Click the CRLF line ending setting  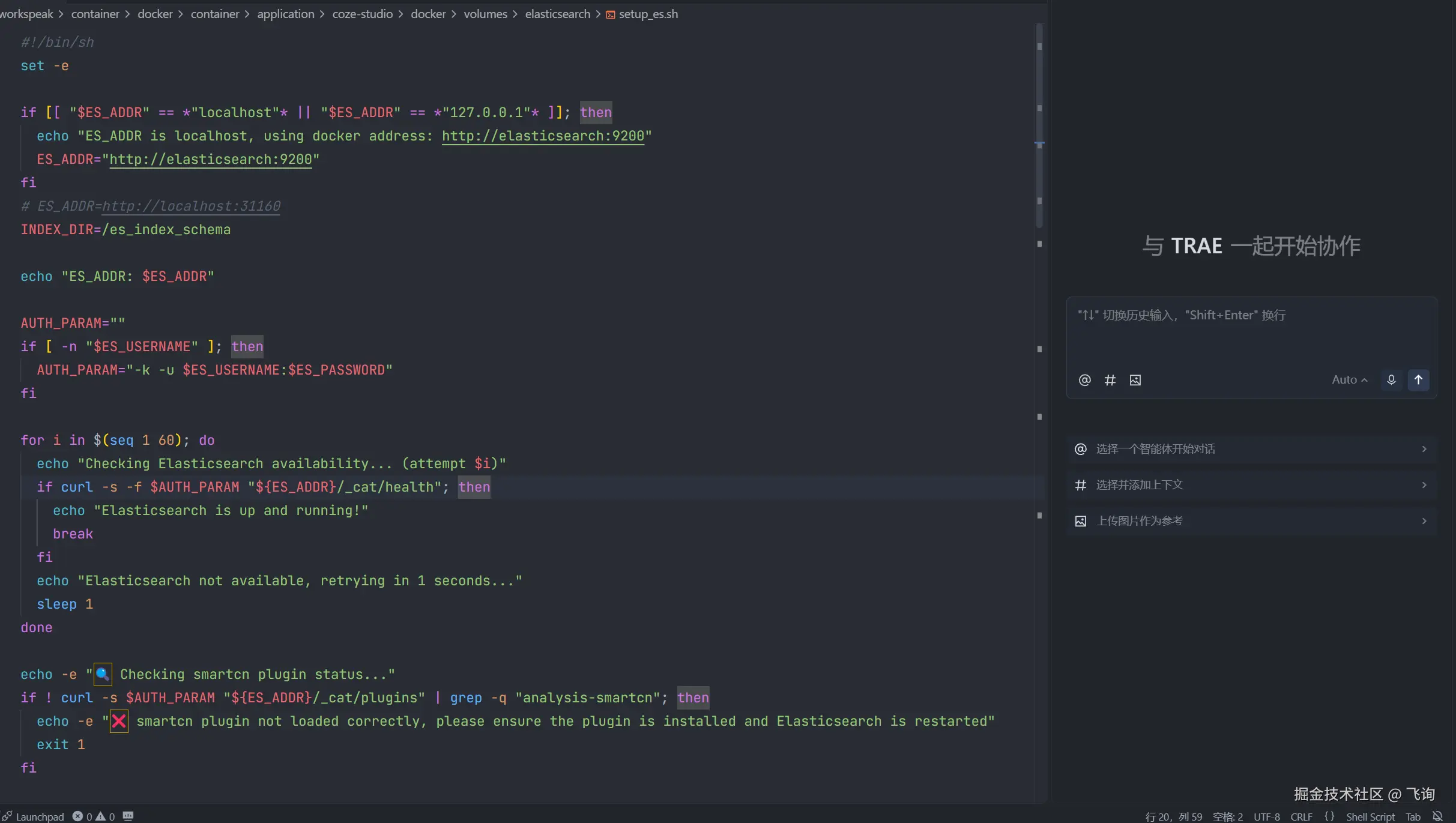coord(1301,816)
